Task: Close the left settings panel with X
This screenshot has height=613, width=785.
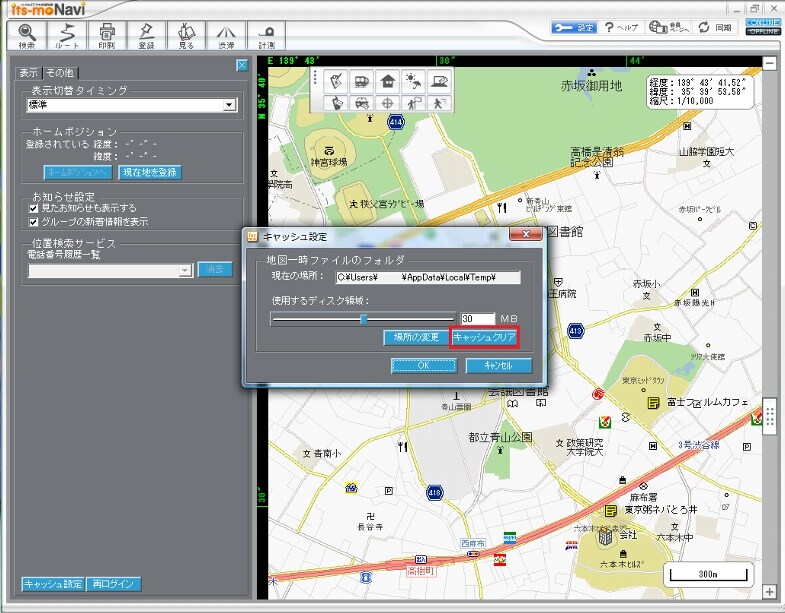Action: [242, 65]
